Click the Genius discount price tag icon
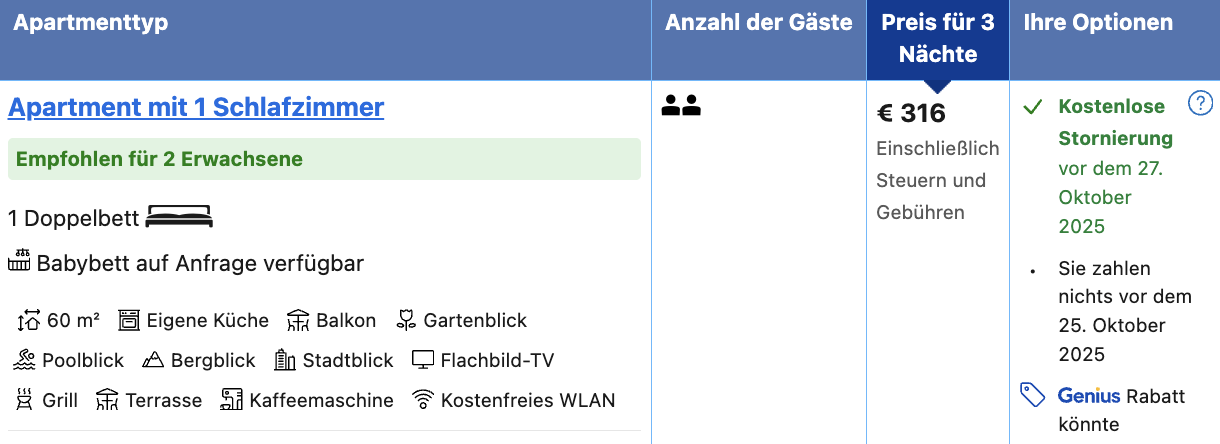The height and width of the screenshot is (444, 1220). pos(1033,395)
